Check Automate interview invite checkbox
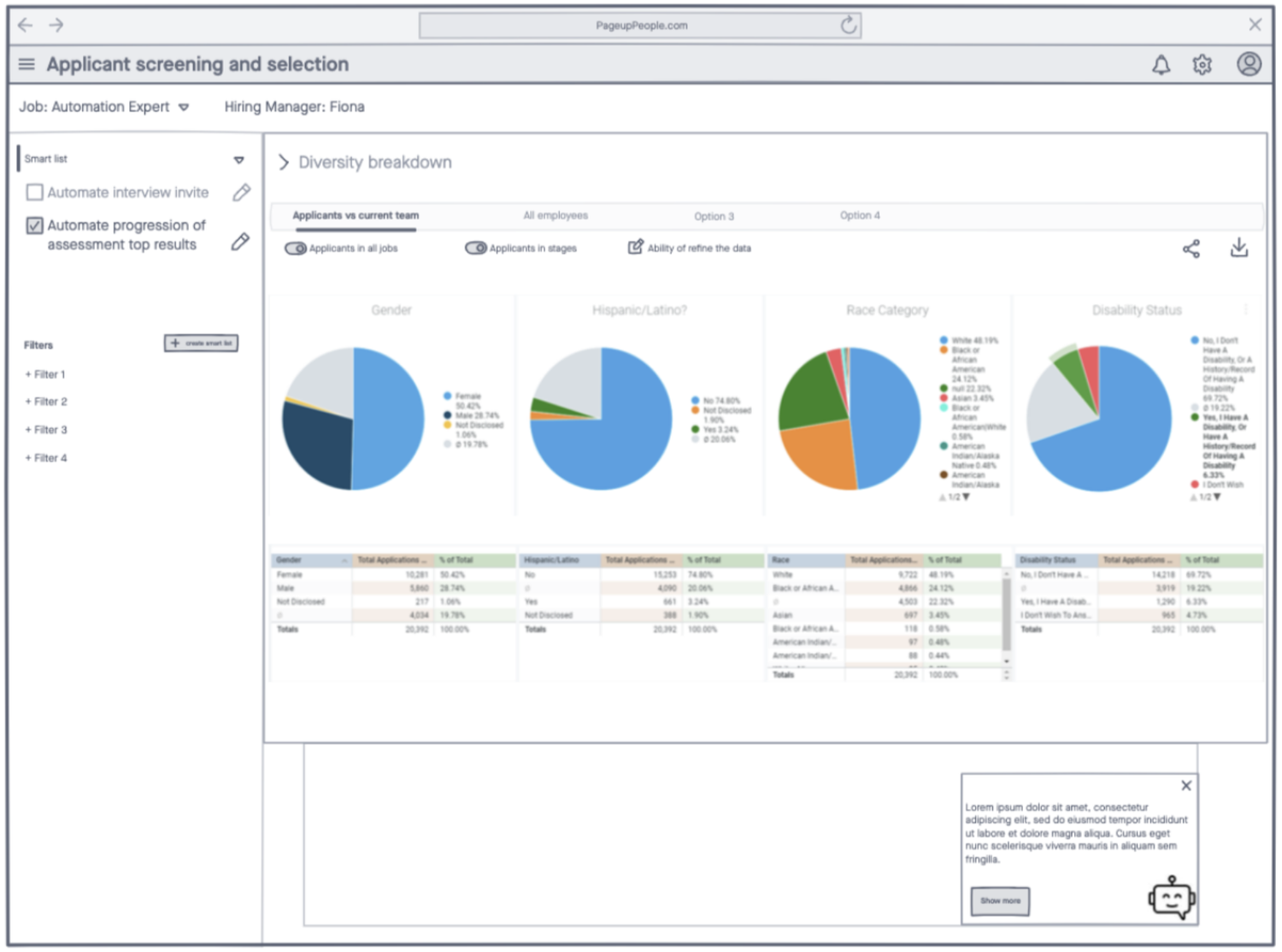Image resolution: width=1282 pixels, height=952 pixels. 35,192
